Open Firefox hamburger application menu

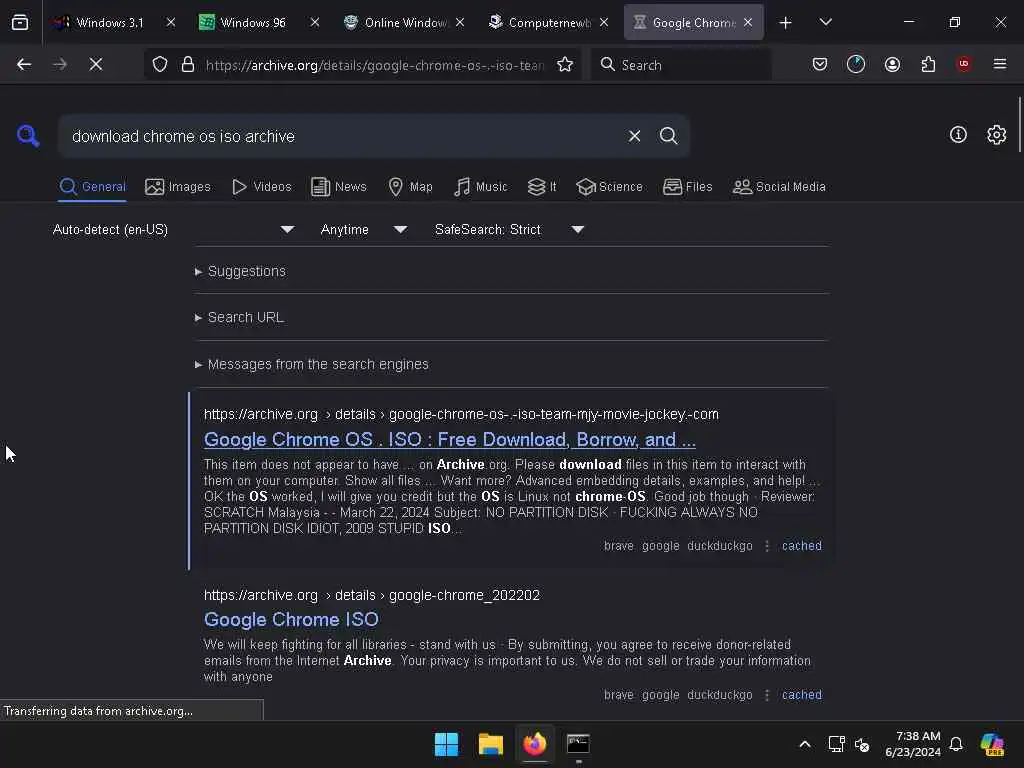point(1000,64)
